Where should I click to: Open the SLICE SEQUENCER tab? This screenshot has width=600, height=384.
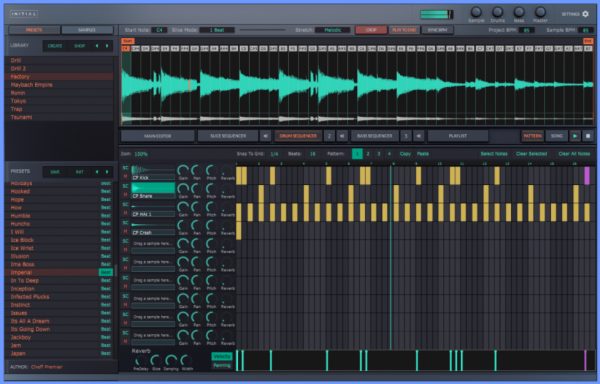coord(228,136)
